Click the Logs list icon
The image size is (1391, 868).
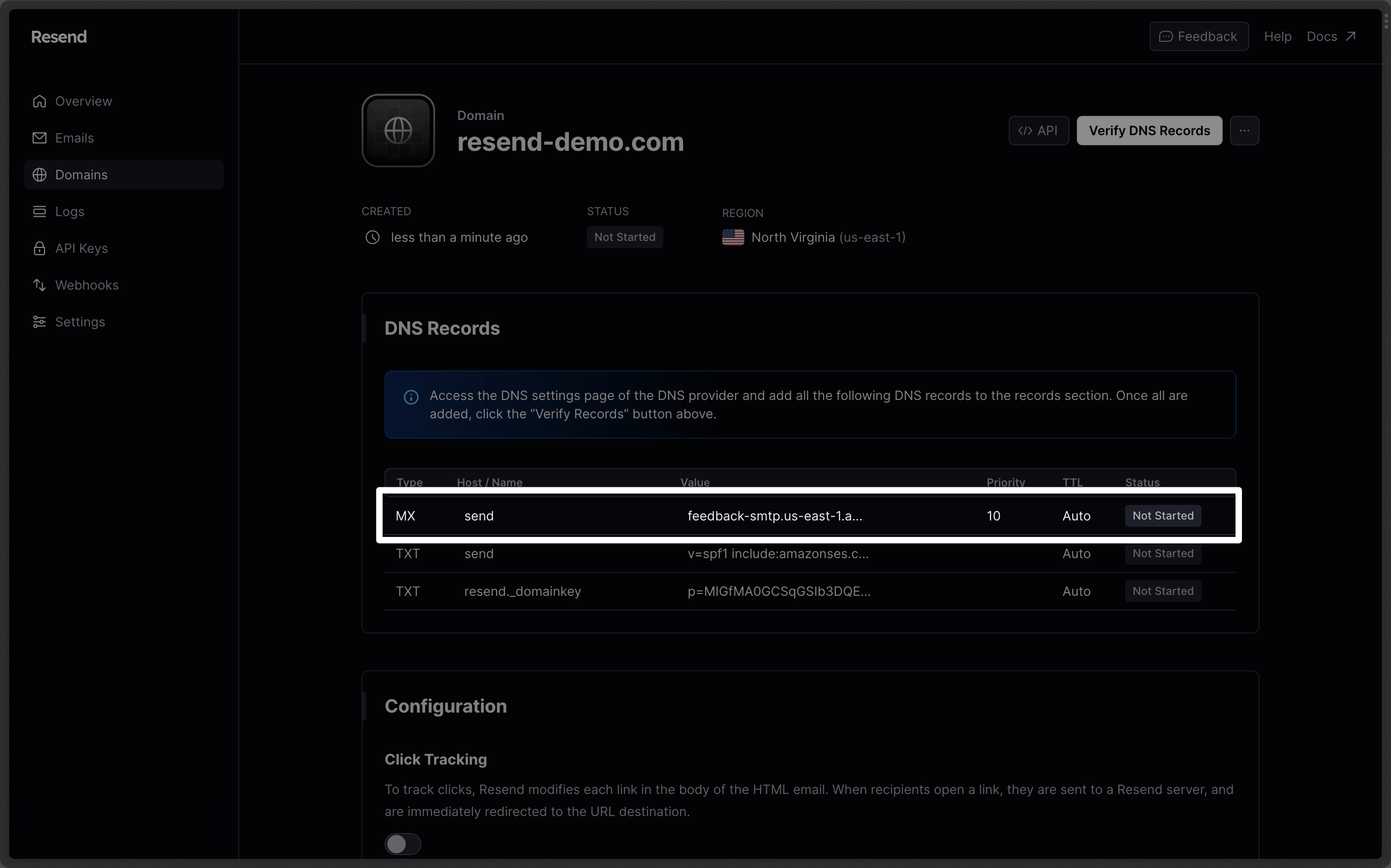point(39,211)
